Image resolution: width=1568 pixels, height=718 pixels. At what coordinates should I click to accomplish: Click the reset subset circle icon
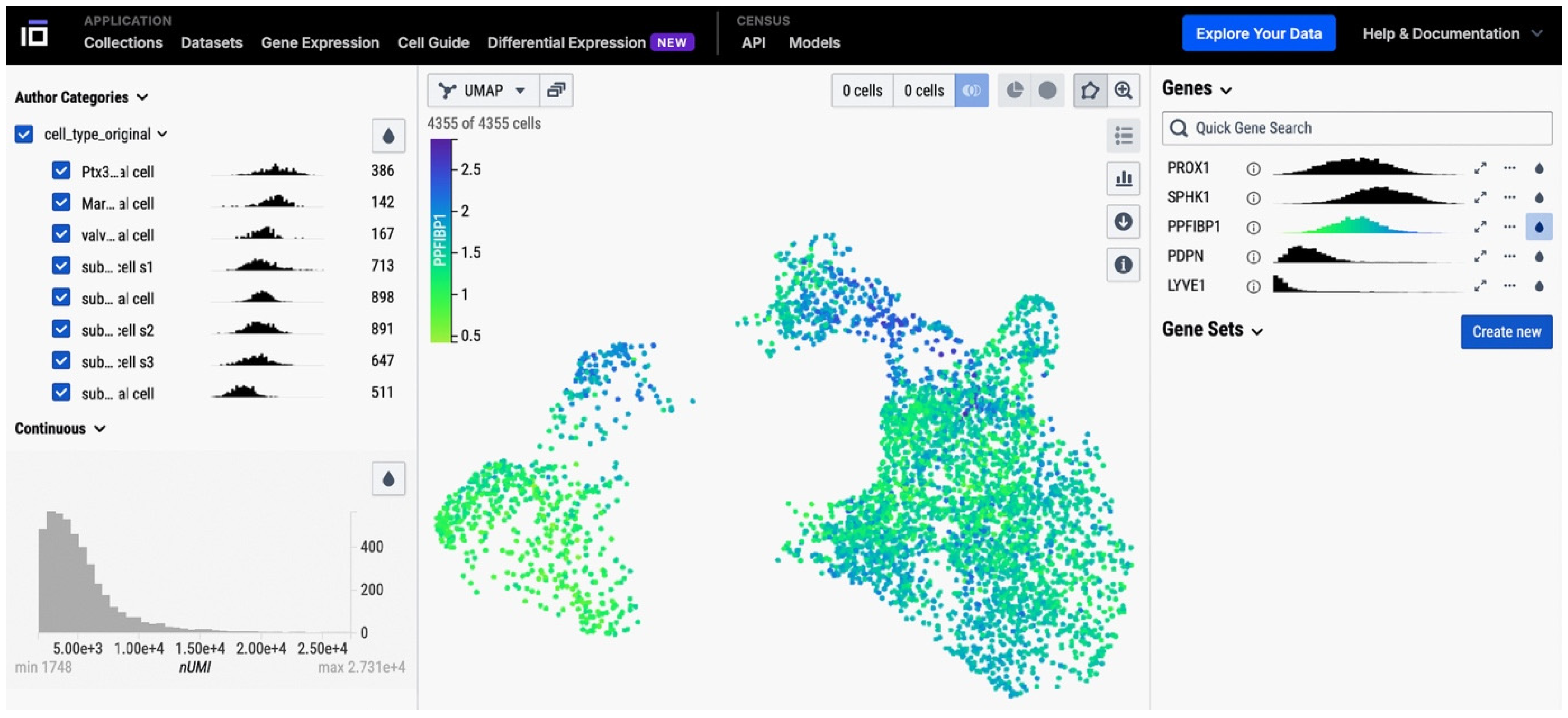pyautogui.click(x=1047, y=91)
